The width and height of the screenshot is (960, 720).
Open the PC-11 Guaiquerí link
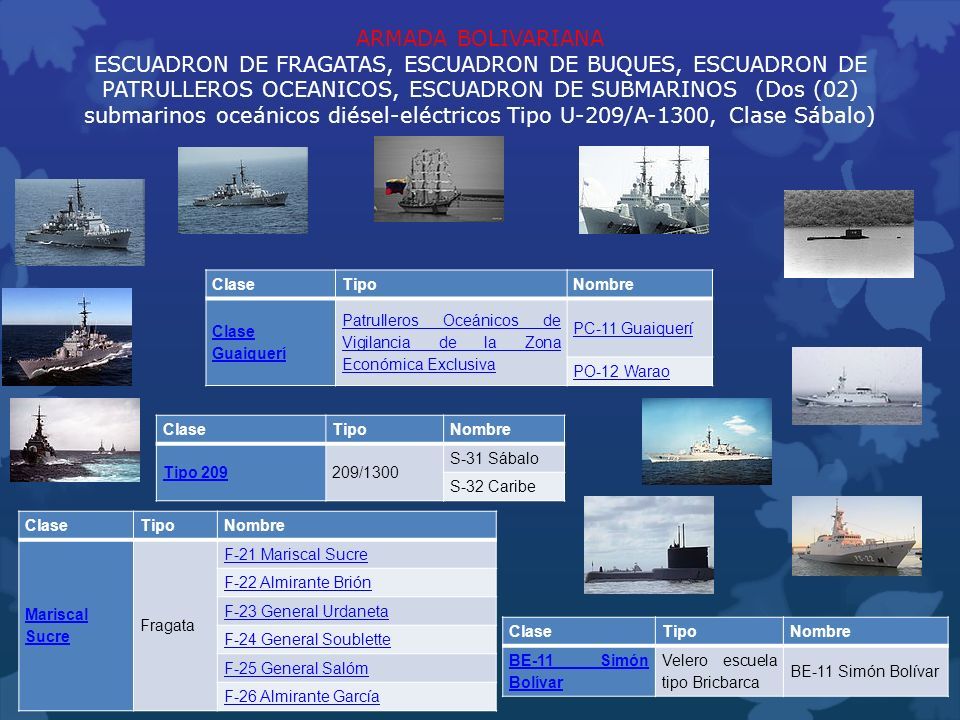coord(633,329)
